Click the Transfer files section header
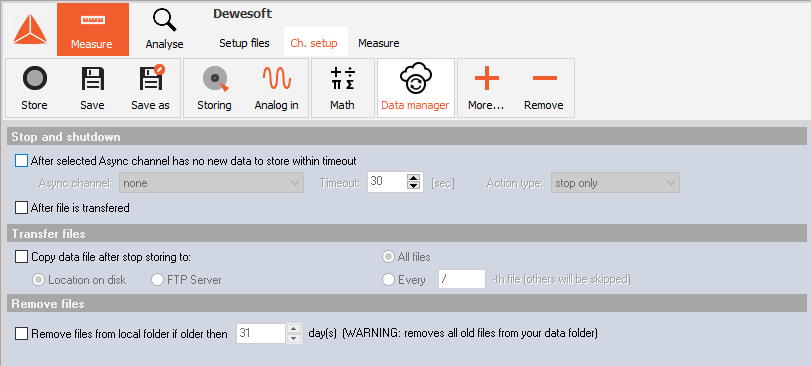 pyautogui.click(x=407, y=234)
